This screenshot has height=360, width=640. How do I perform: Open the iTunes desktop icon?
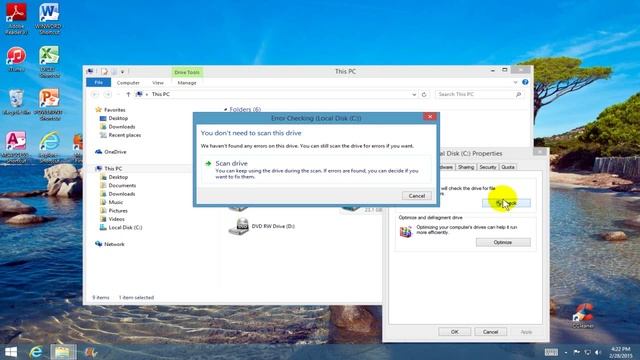pos(17,60)
